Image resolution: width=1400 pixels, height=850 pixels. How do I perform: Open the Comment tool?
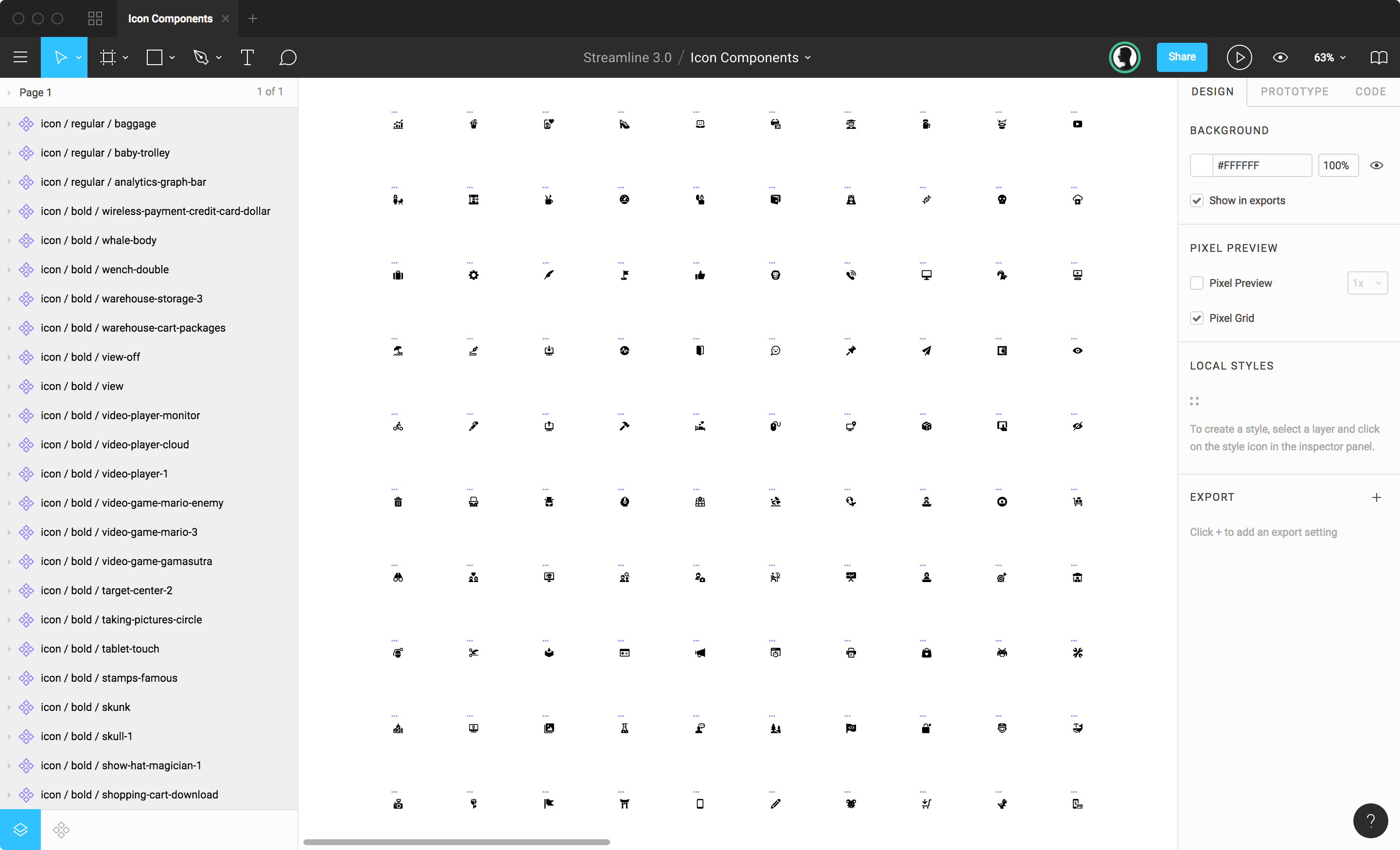pos(287,57)
